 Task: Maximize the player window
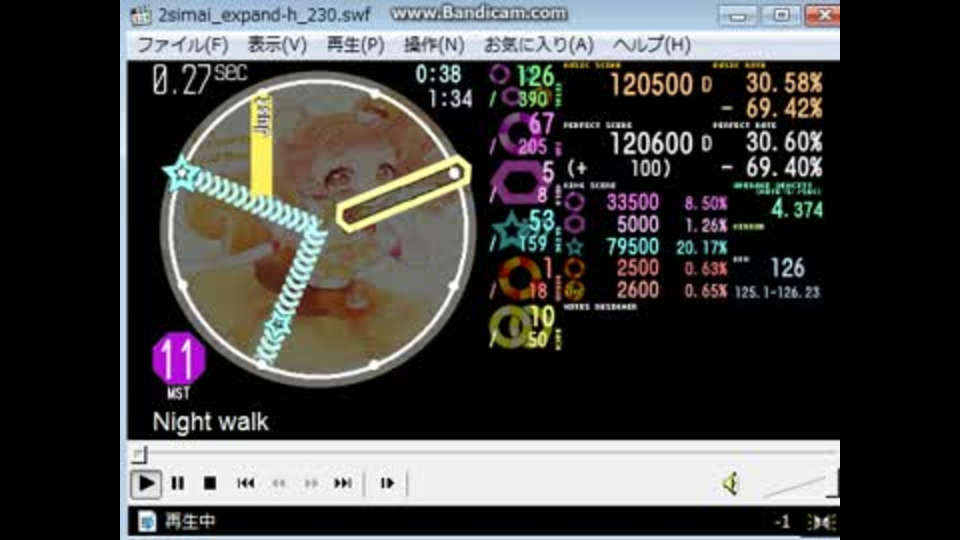pyautogui.click(x=781, y=15)
